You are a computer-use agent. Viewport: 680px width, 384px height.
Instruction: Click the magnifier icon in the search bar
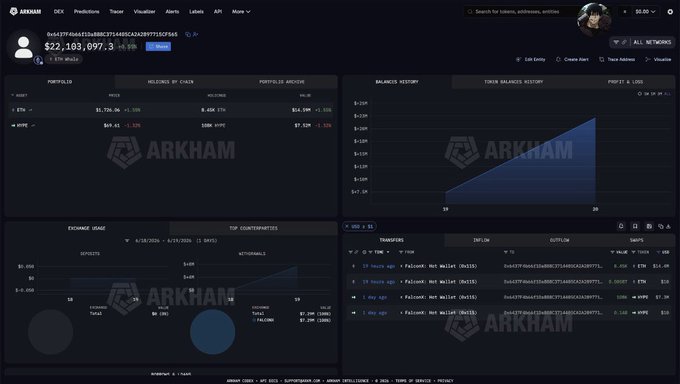[x=470, y=12]
